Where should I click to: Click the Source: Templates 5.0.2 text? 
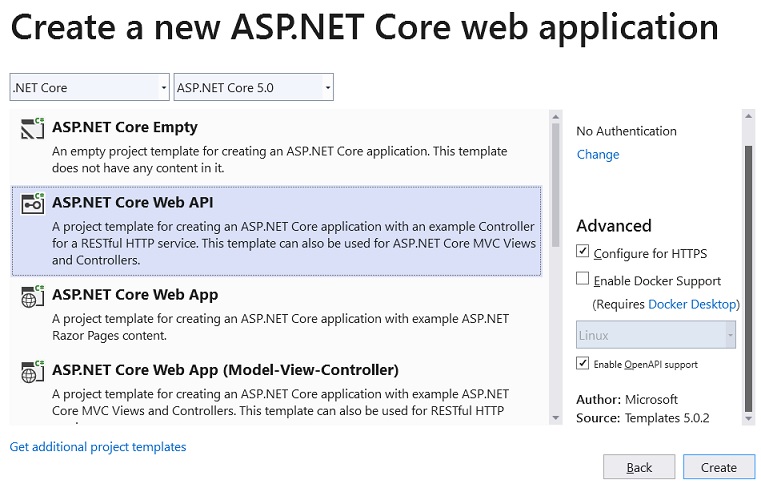coord(643,418)
